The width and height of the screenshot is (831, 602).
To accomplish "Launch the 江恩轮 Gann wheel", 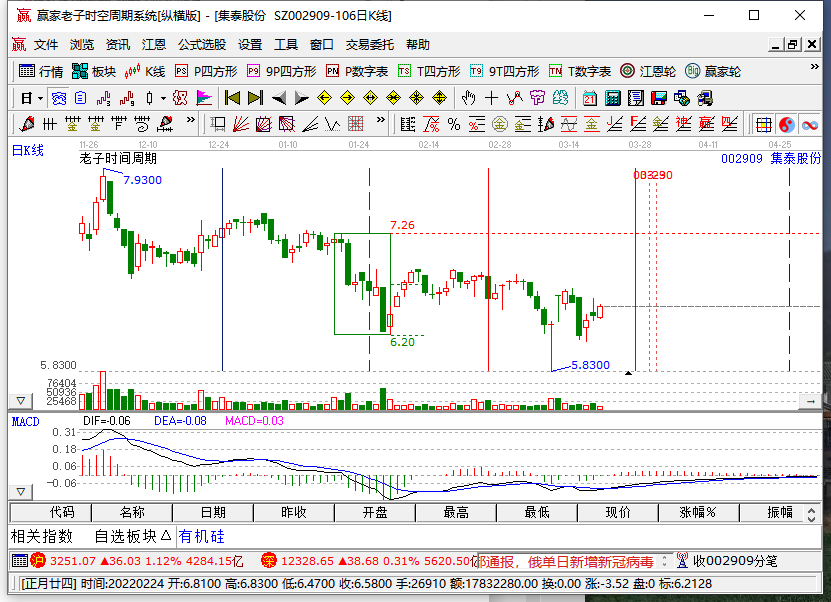I will point(648,71).
